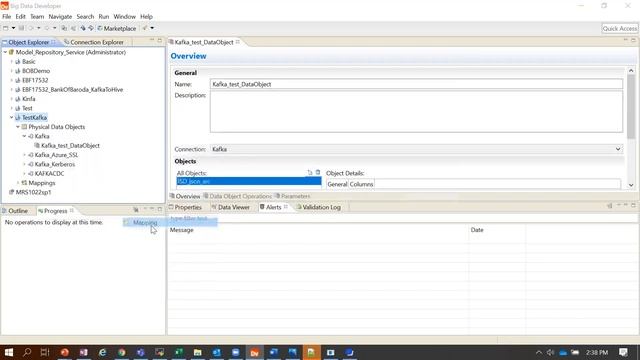Switch to Columns tab in Object Details
The image size is (640, 360).
coord(361,184)
